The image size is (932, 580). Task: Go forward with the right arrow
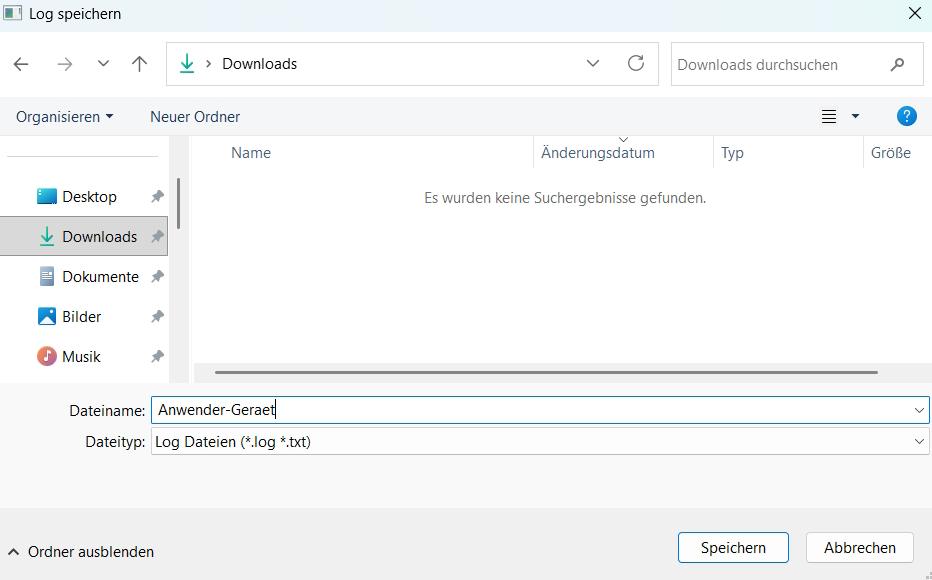click(x=64, y=64)
